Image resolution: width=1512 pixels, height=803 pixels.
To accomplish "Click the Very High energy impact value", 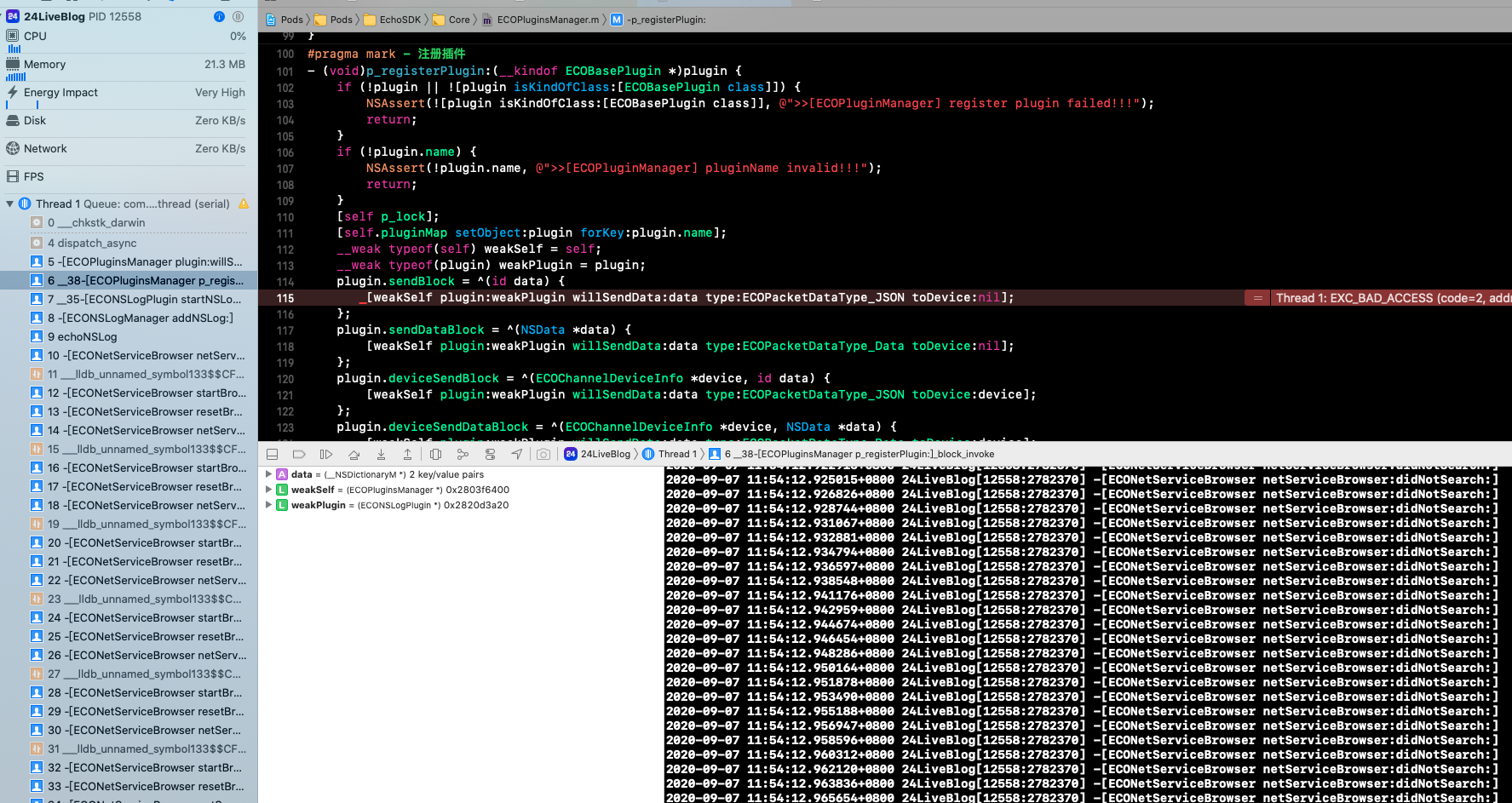I will point(220,93).
